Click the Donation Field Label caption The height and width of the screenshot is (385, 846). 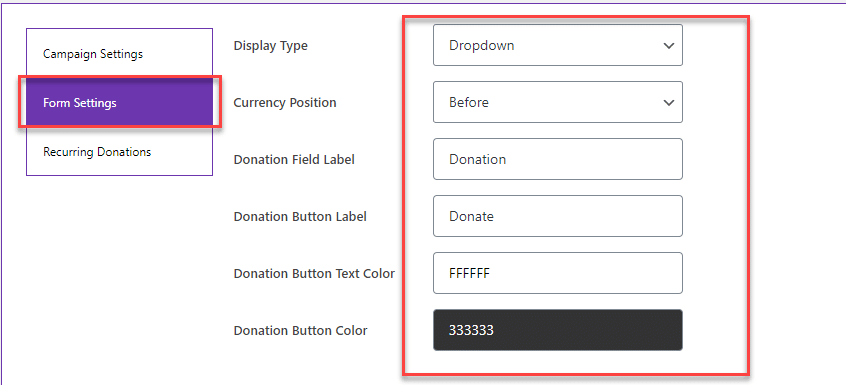tap(294, 160)
